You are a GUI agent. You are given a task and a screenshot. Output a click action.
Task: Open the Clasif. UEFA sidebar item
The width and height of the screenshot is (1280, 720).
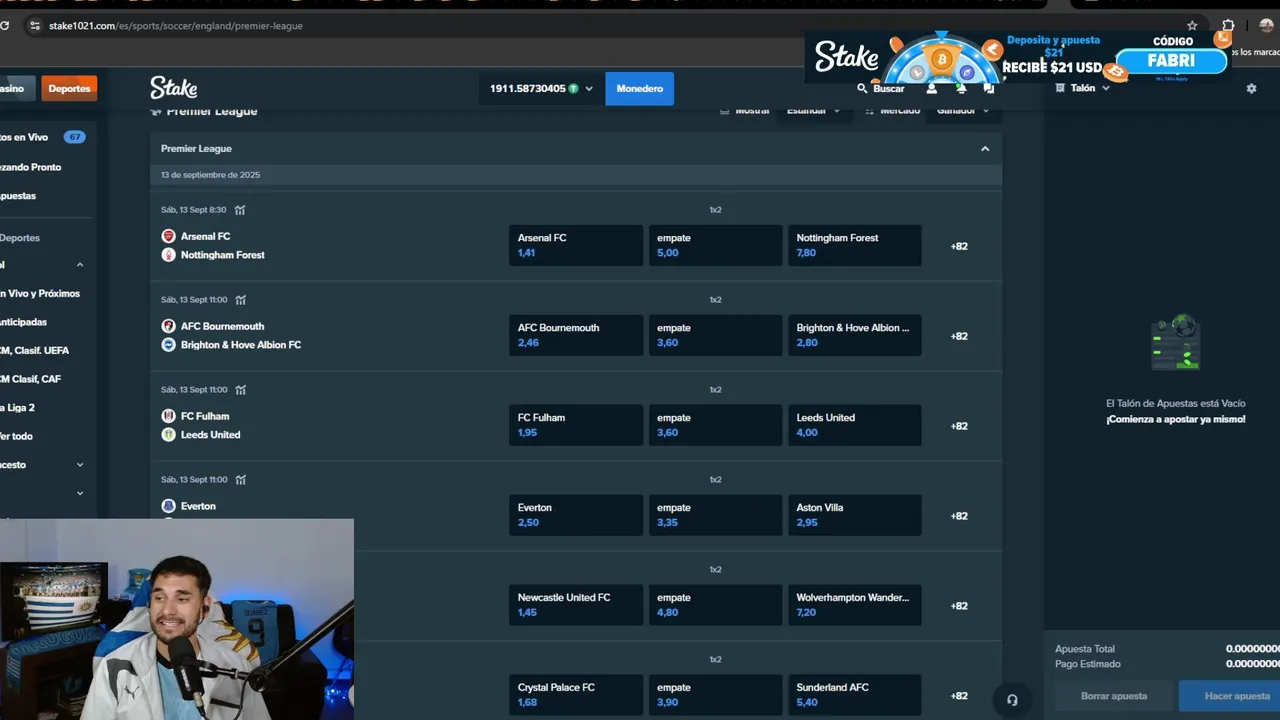pyautogui.click(x=35, y=351)
